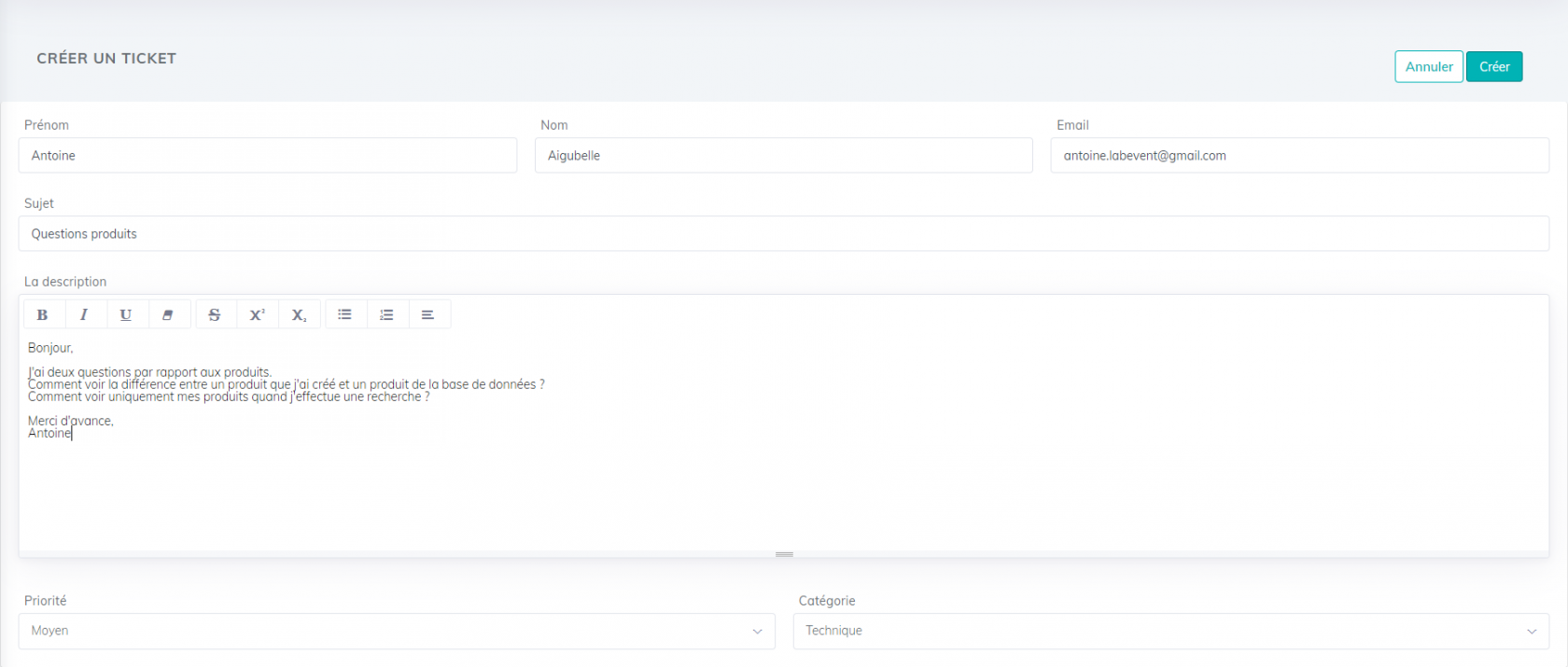Cancel ticket creation with Annuler
Viewport: 1568px width, 667px height.
click(x=1428, y=67)
